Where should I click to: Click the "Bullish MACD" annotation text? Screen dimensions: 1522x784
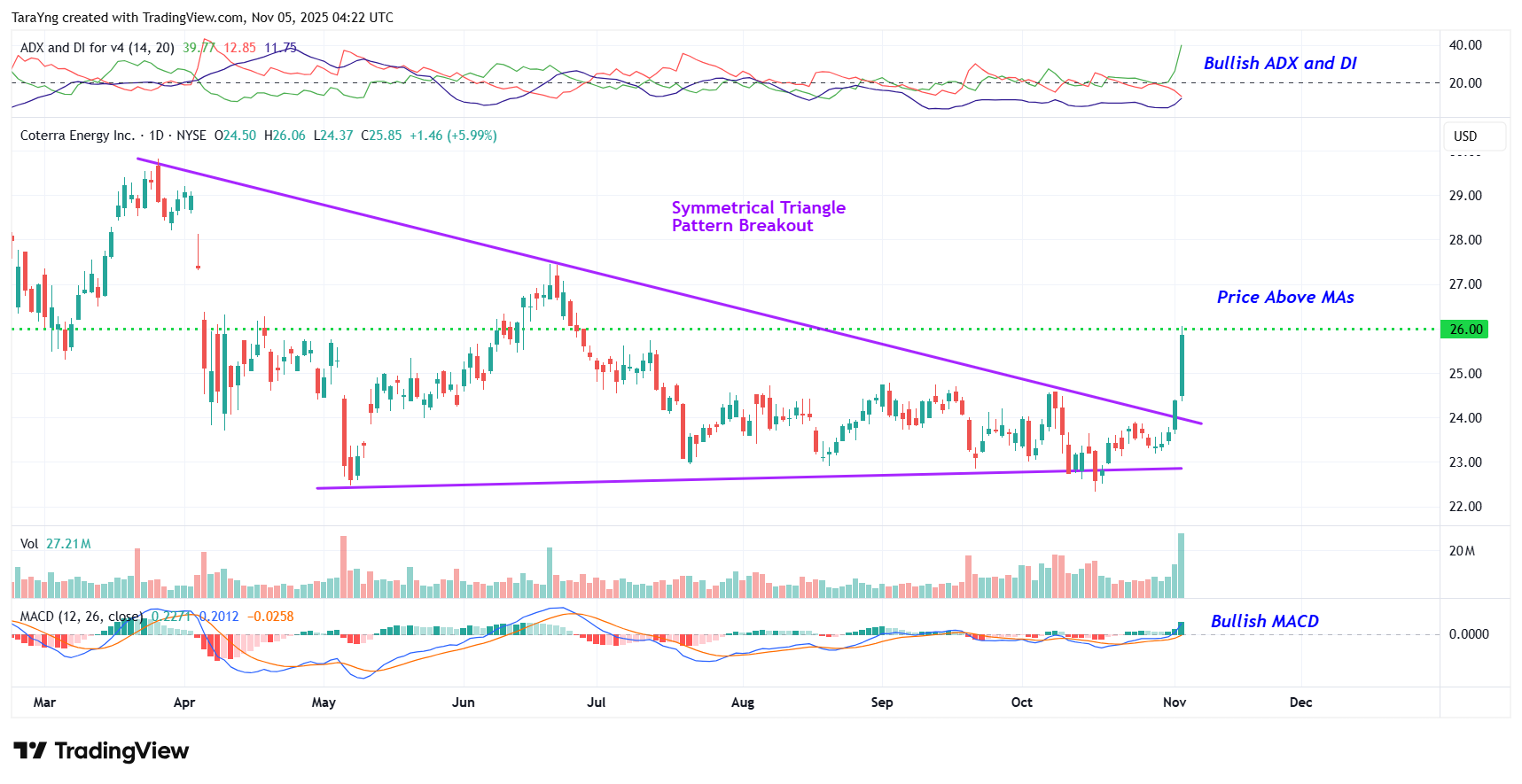1264,622
